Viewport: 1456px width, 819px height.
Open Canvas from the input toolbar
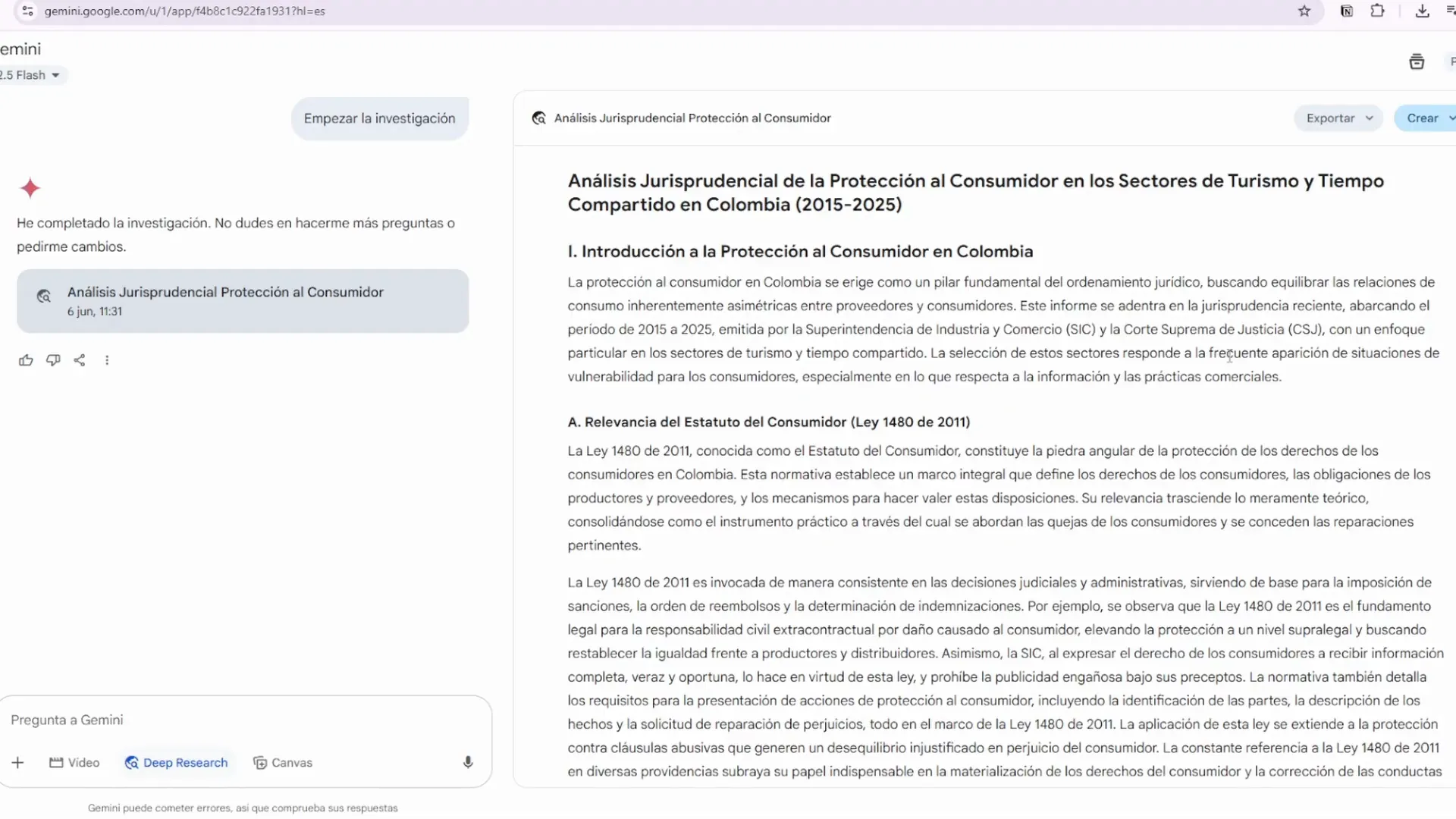[x=282, y=762]
